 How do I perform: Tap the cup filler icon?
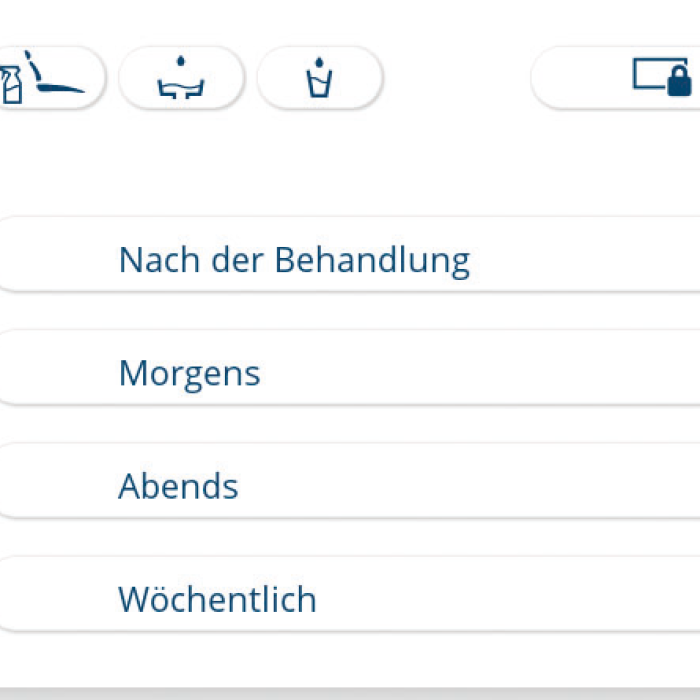[x=319, y=77]
